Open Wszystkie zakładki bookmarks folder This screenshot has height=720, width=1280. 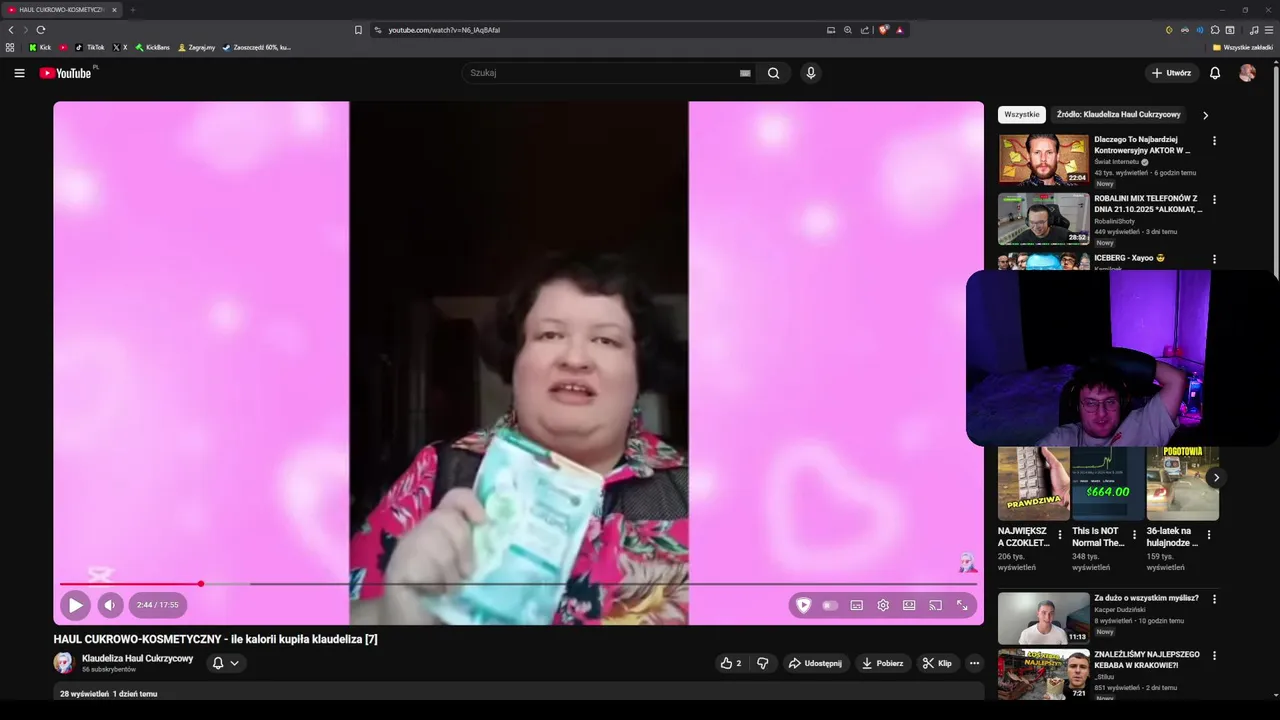point(1243,47)
